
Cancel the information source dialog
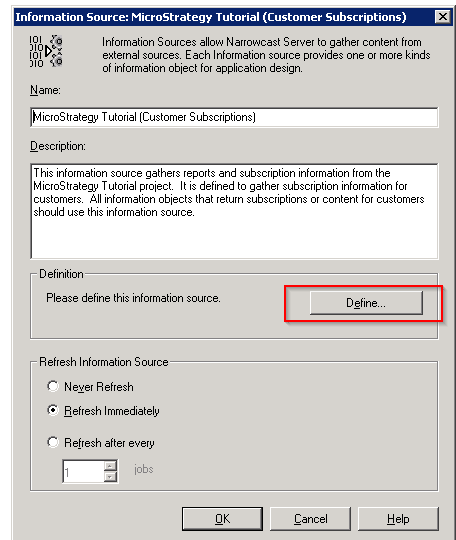(x=310, y=519)
